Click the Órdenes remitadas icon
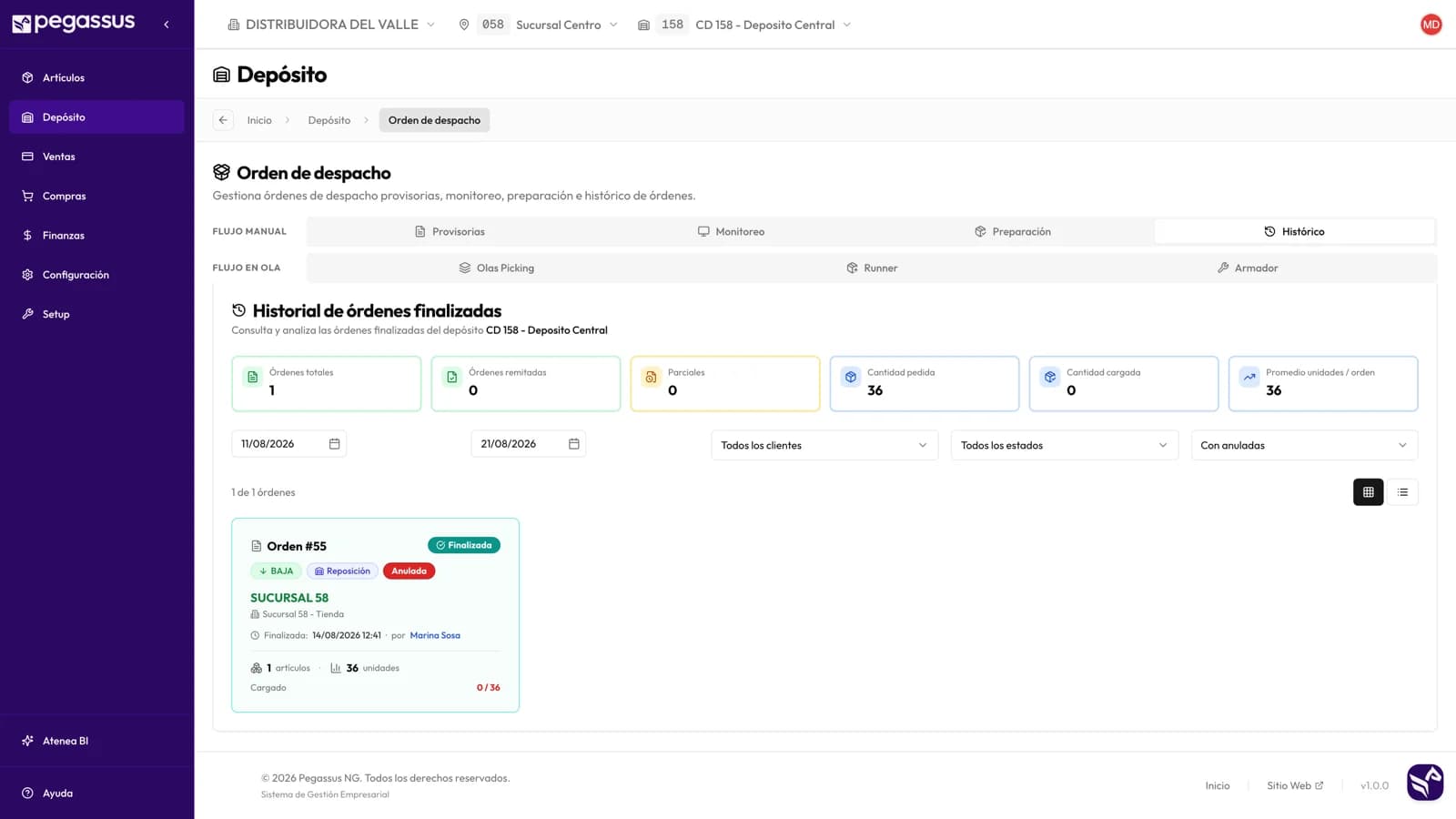Viewport: 1456px width, 819px height. tap(452, 377)
